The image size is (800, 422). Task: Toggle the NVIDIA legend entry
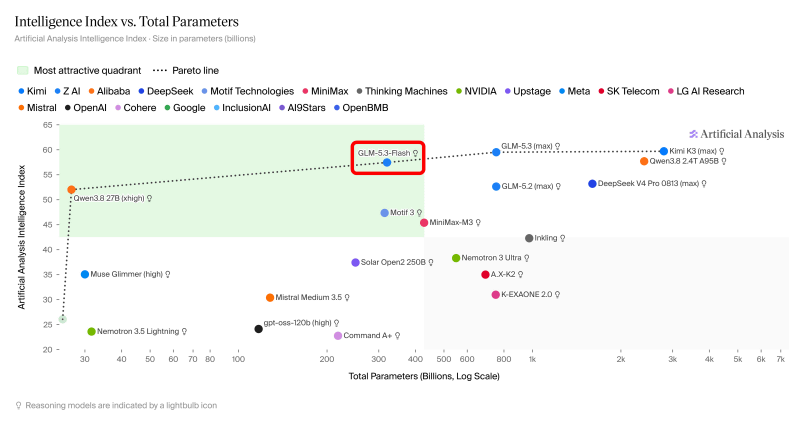click(476, 91)
